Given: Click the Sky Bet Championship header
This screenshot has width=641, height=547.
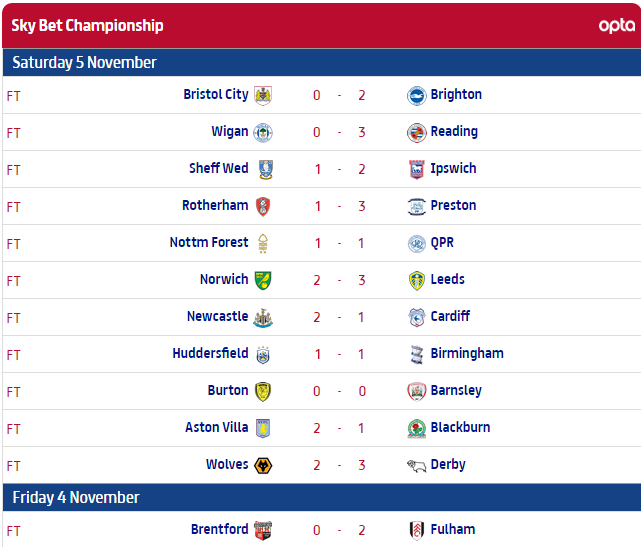Looking at the screenshot, I should click(87, 26).
